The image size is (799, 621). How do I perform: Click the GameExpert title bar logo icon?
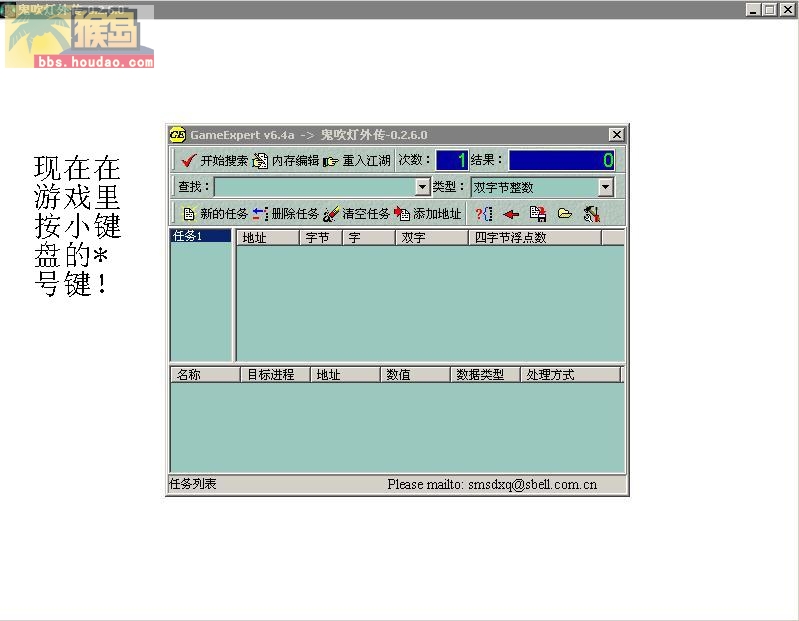[x=177, y=134]
